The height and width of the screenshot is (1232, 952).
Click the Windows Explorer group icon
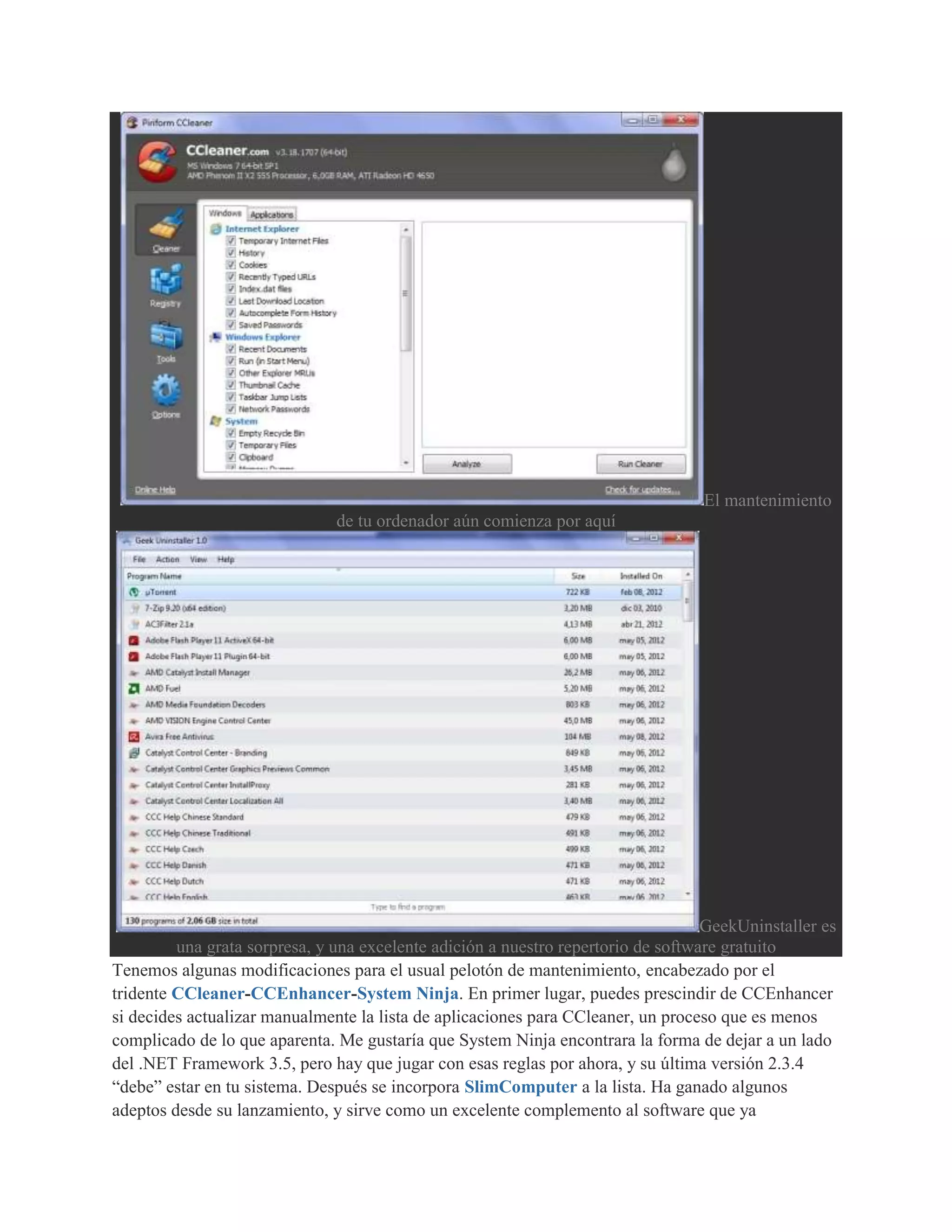215,338
